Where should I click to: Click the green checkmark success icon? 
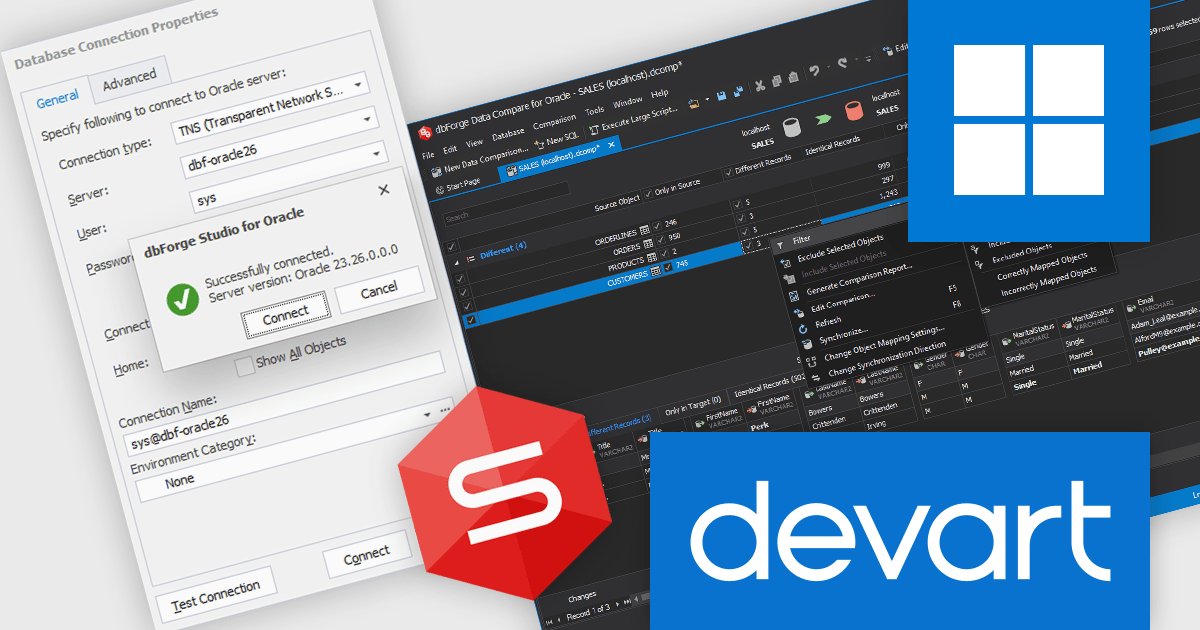coord(182,299)
